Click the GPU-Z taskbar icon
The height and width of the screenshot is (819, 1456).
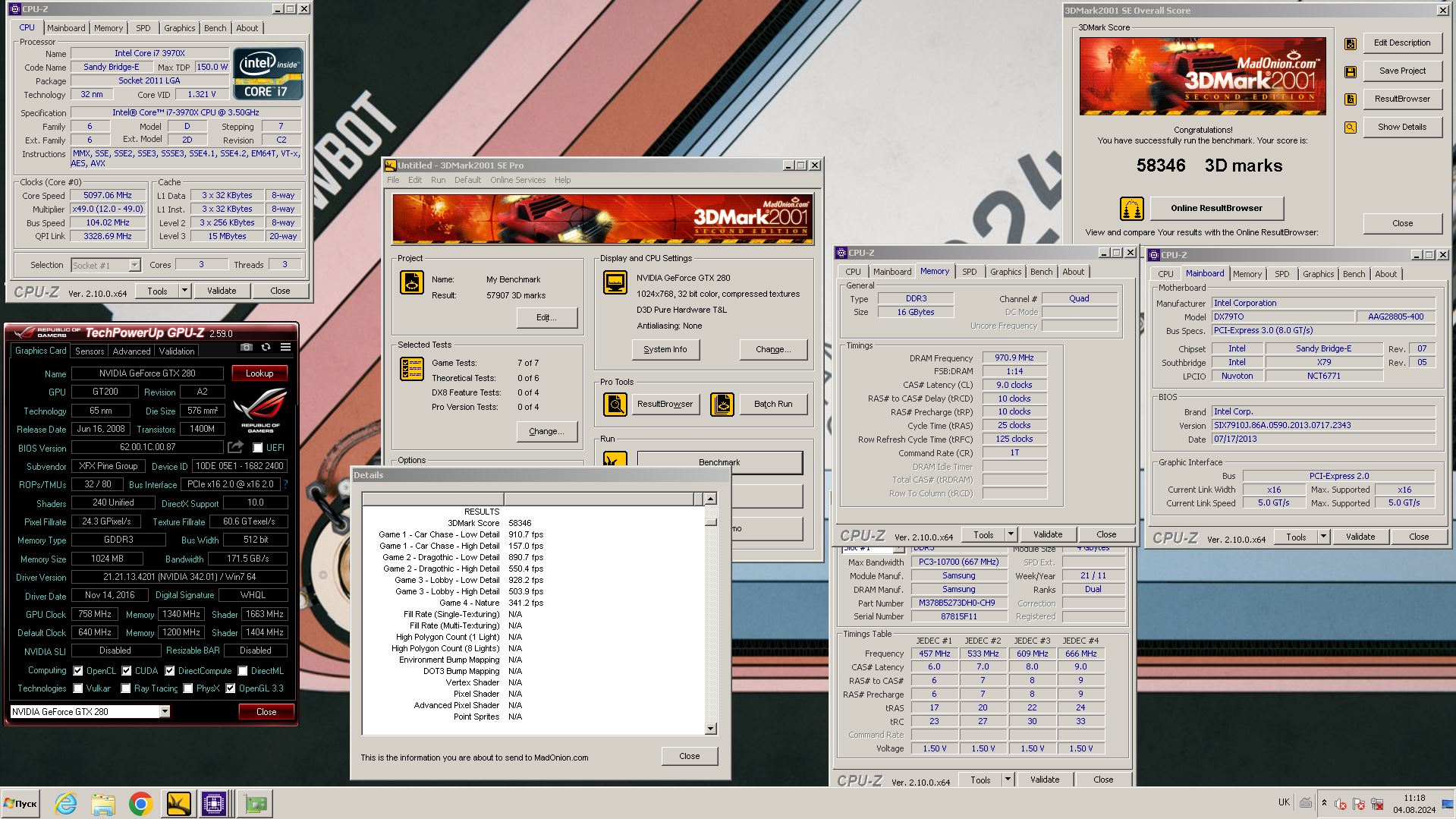point(256,803)
